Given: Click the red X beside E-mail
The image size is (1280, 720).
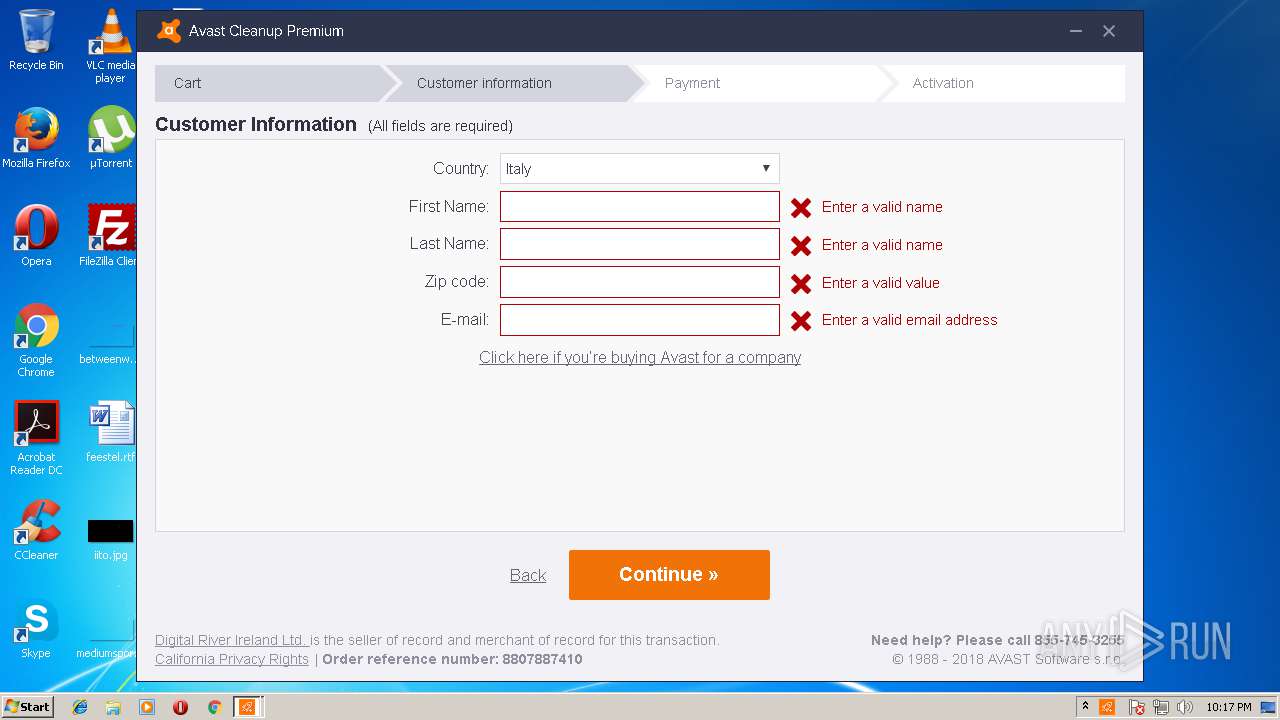Looking at the screenshot, I should [x=801, y=321].
